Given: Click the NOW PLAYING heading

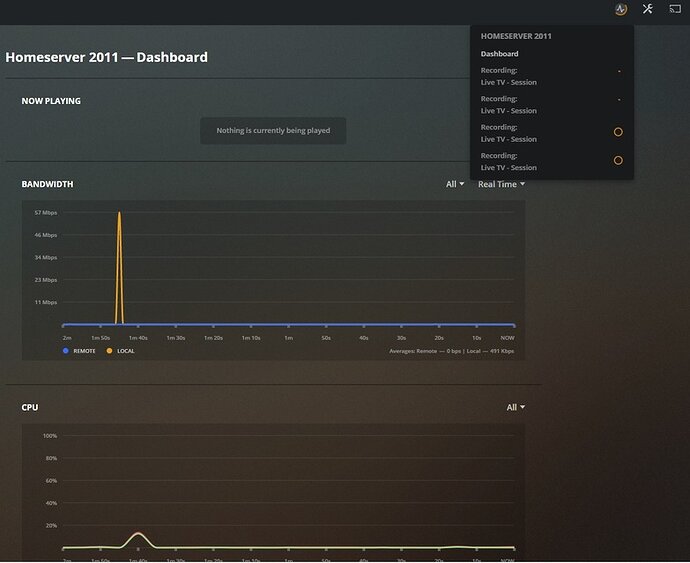Looking at the screenshot, I should click(51, 101).
